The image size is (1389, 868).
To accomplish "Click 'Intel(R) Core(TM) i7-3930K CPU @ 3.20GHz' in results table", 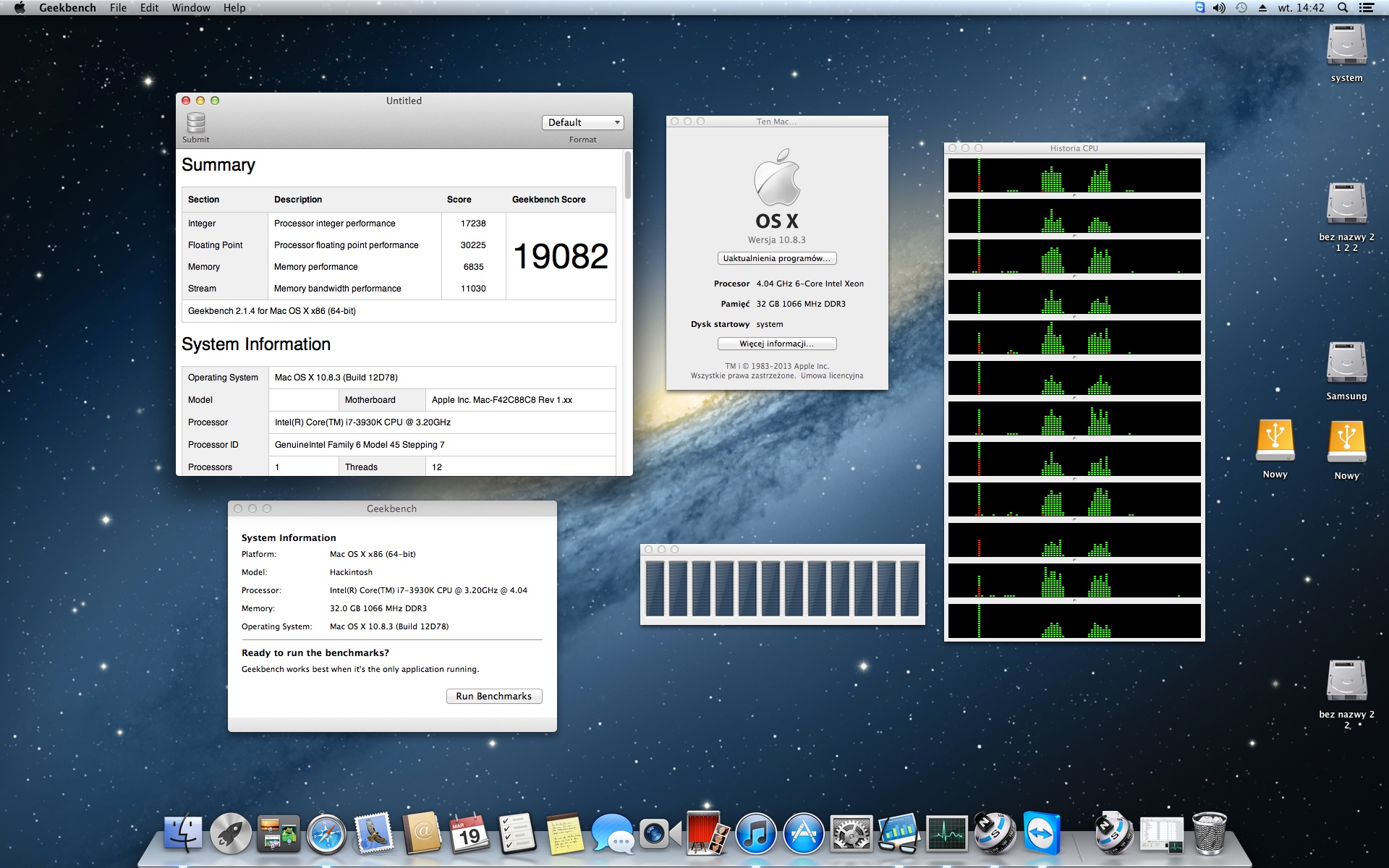I will [362, 422].
